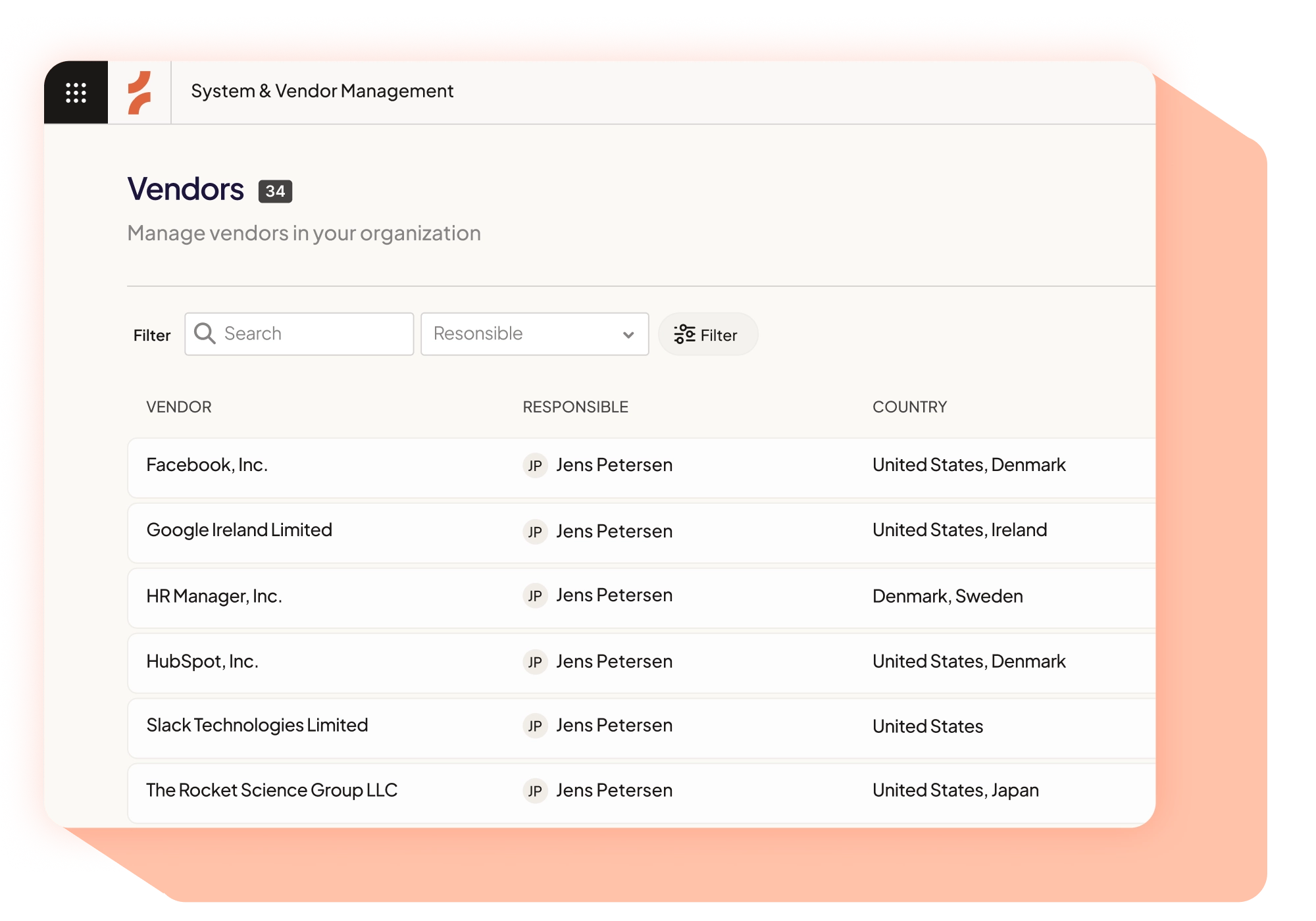Expand the Resonsible dropdown
The image size is (1316, 921).
(x=629, y=334)
